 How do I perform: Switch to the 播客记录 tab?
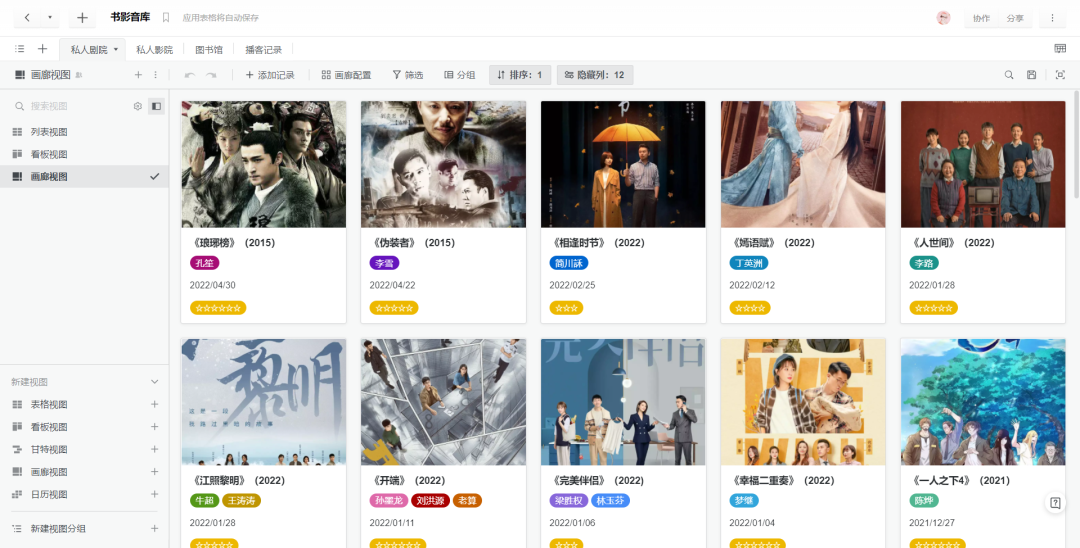tap(264, 50)
